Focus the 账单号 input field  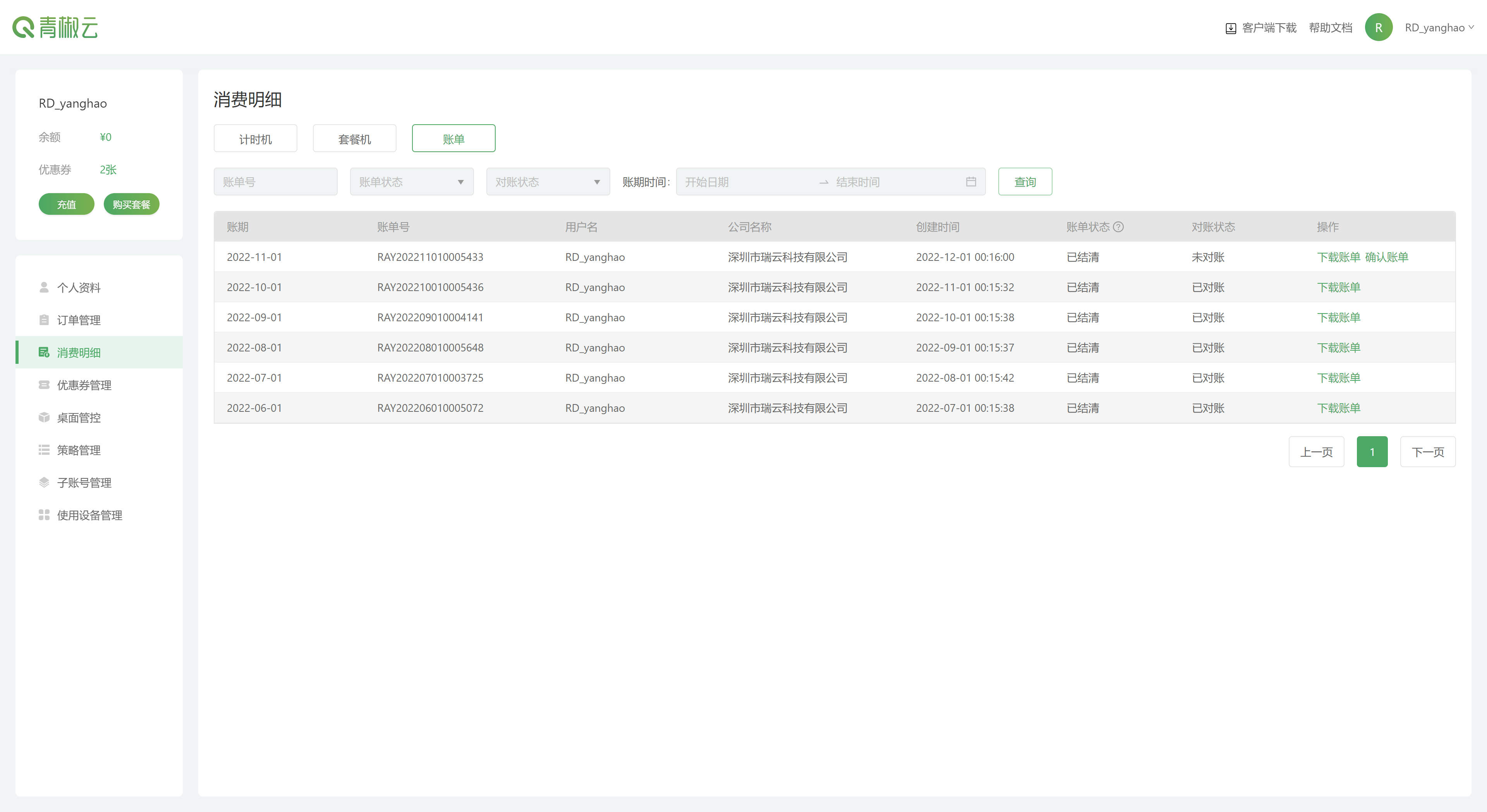[275, 182]
